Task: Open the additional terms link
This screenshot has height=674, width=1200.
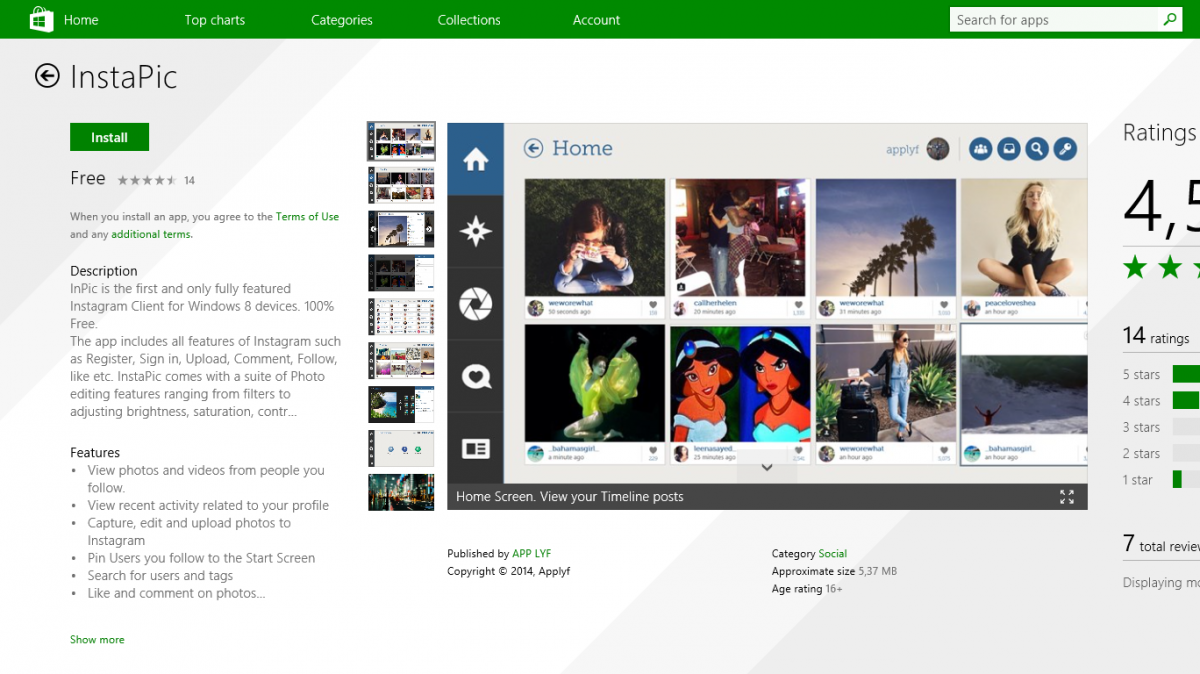Action: 151,234
